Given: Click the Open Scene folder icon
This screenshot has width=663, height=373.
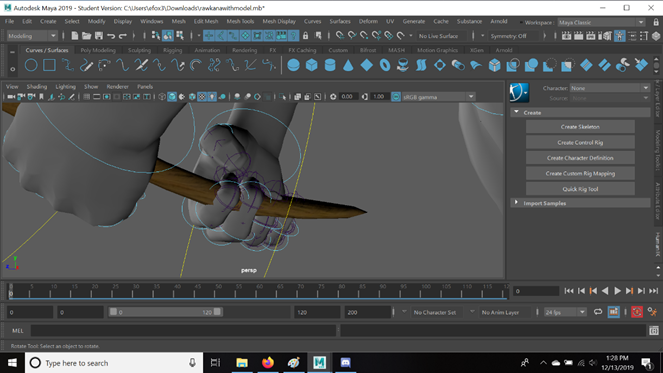Looking at the screenshot, I should [87, 36].
